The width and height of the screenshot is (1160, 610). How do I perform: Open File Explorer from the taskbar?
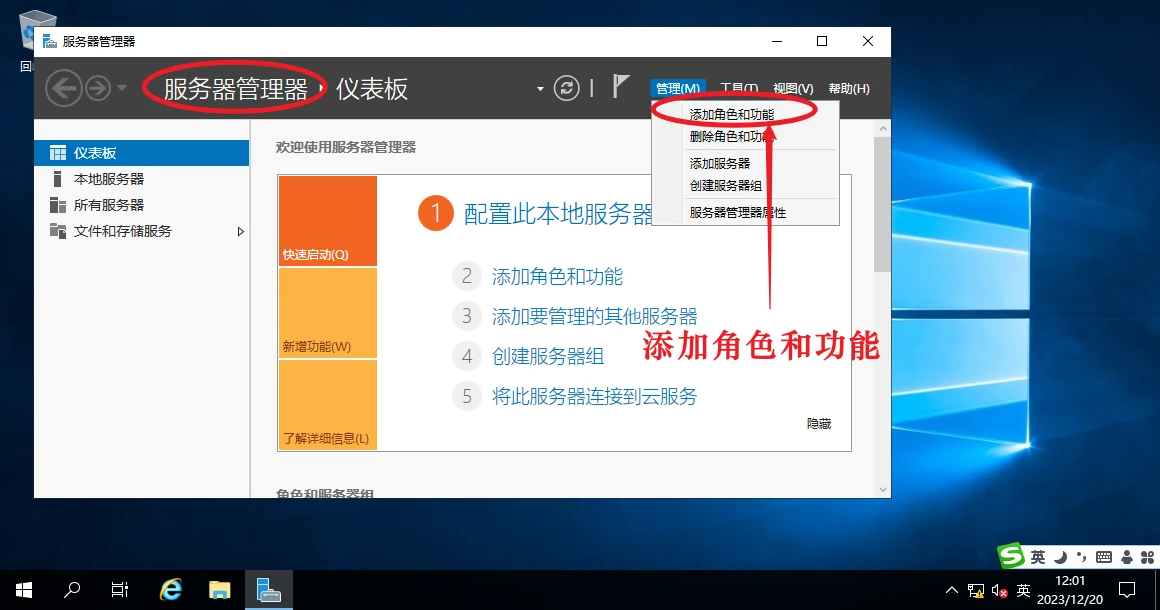point(220,590)
